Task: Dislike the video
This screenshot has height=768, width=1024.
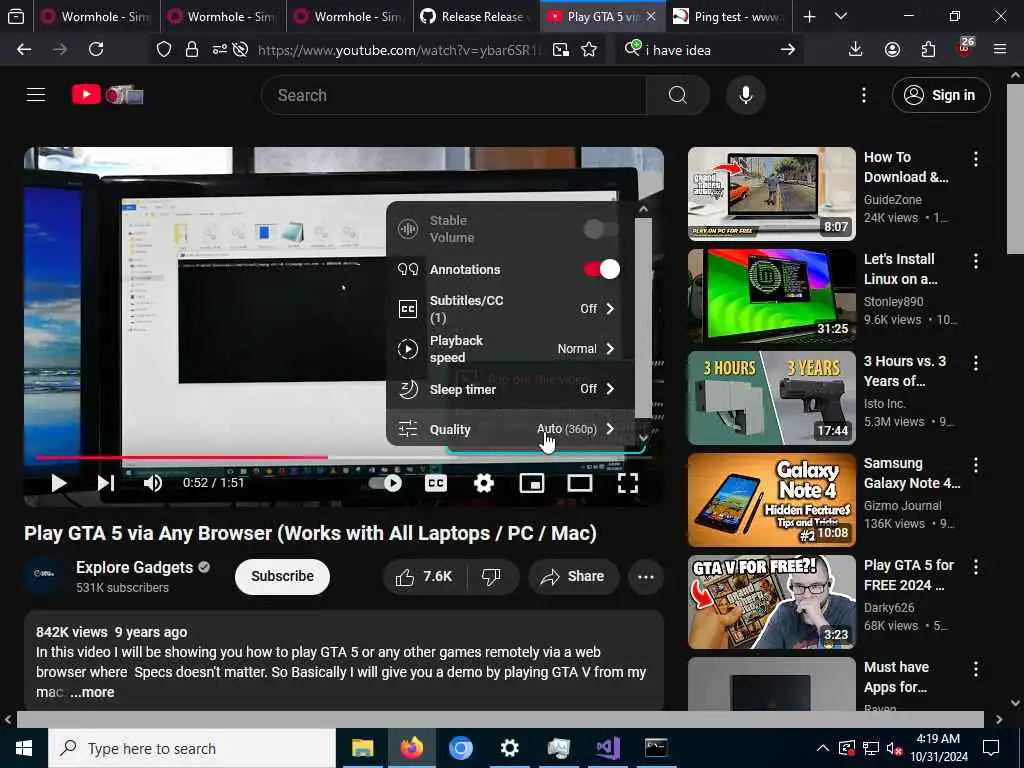Action: [x=491, y=577]
